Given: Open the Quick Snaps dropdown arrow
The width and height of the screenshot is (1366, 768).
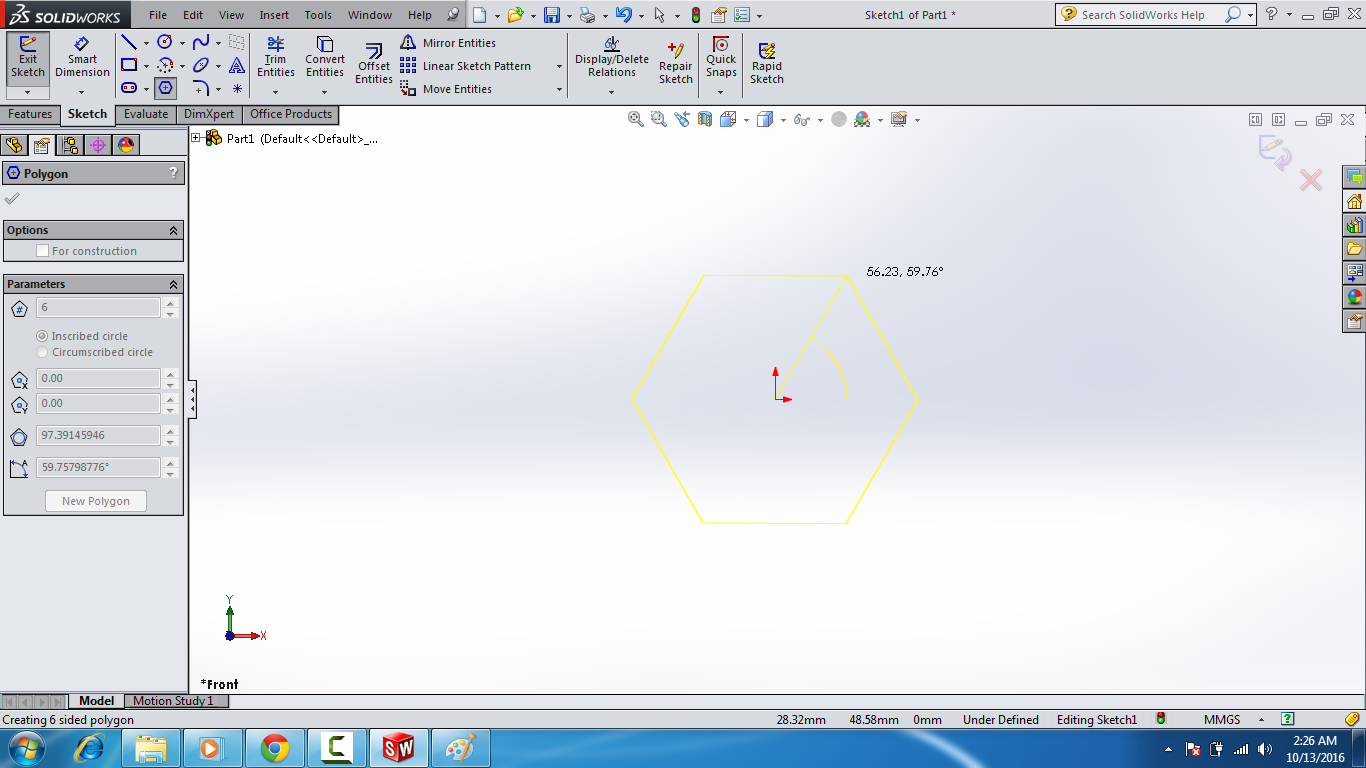Looking at the screenshot, I should tap(721, 92).
